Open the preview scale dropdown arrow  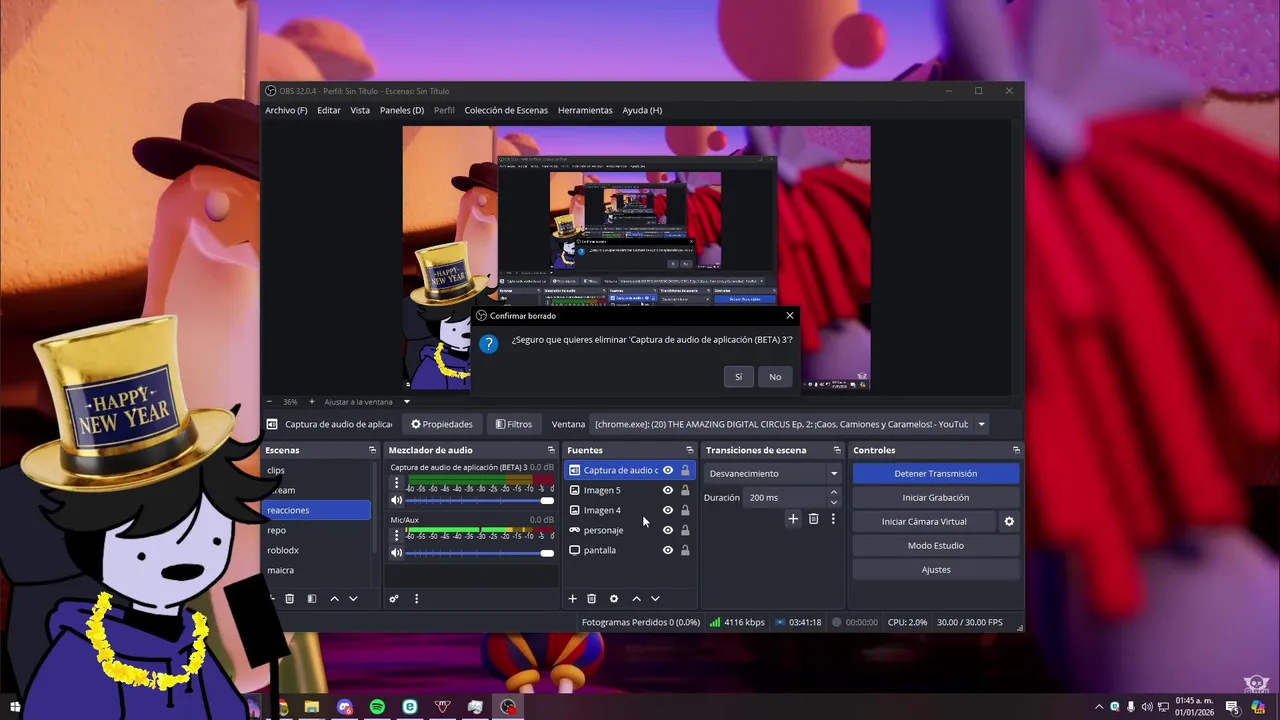pyautogui.click(x=407, y=402)
